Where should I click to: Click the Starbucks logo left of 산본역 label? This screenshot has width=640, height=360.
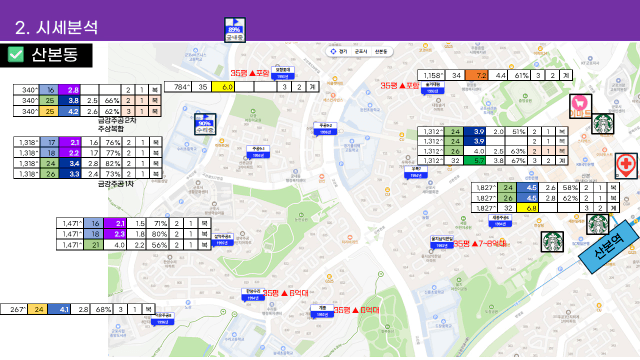[552, 241]
